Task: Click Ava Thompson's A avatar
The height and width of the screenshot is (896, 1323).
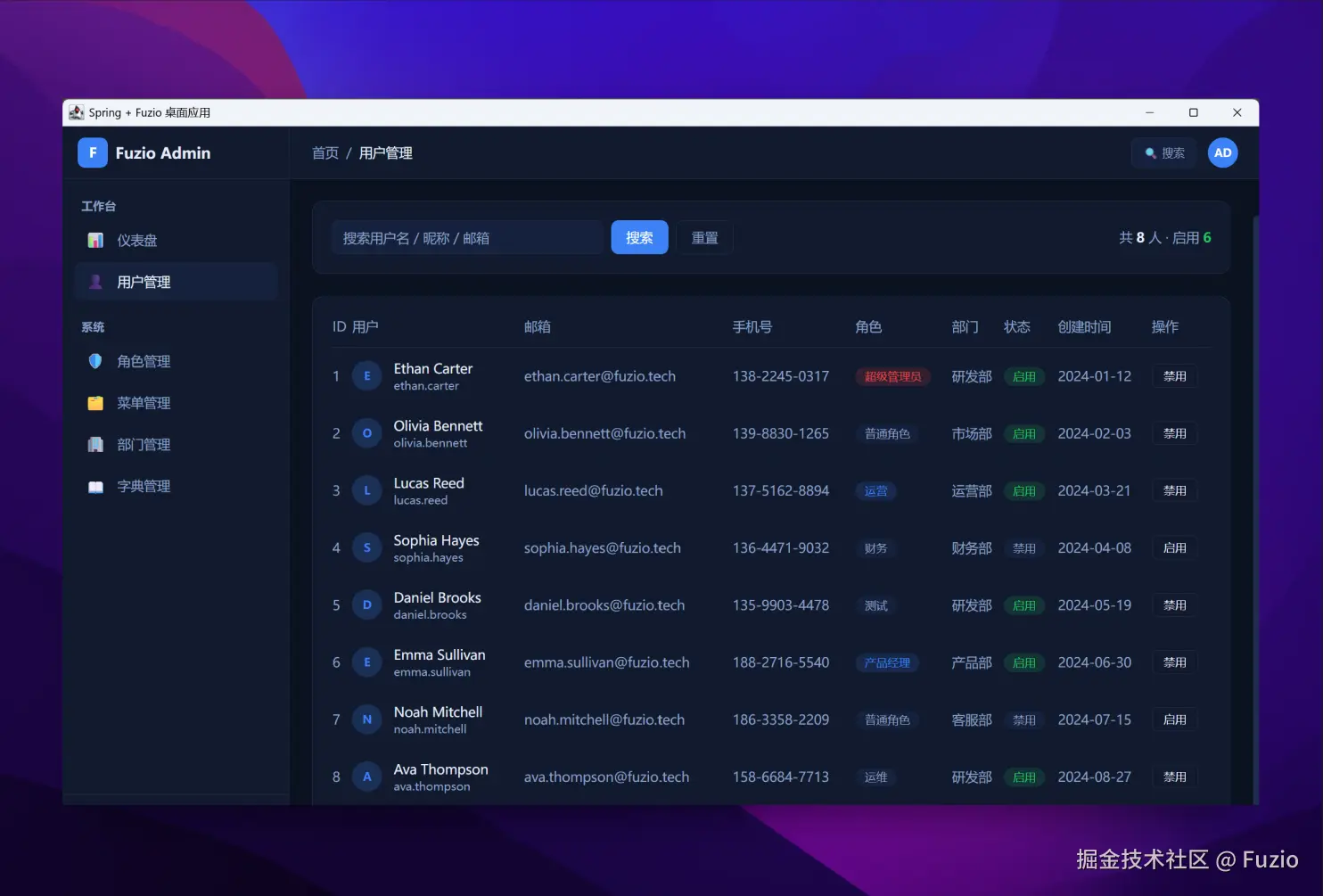Action: tap(366, 777)
